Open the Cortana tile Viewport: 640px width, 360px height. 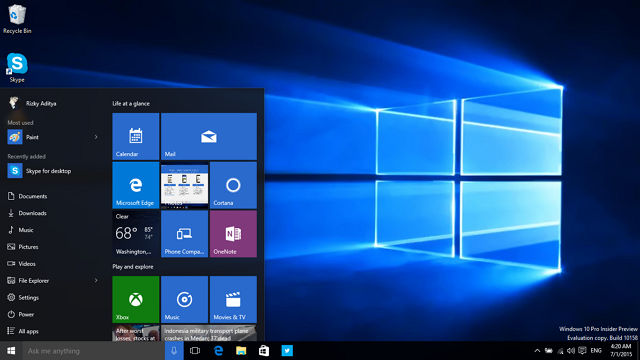tap(233, 185)
